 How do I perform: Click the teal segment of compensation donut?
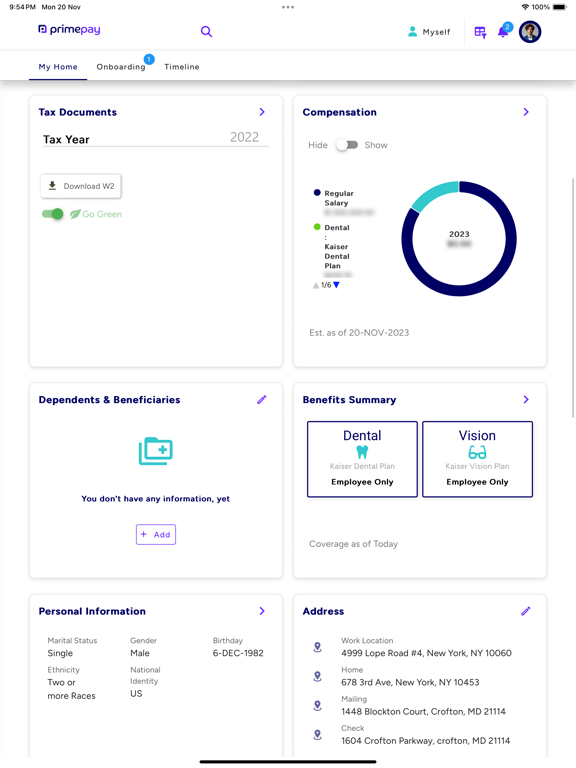pos(432,194)
